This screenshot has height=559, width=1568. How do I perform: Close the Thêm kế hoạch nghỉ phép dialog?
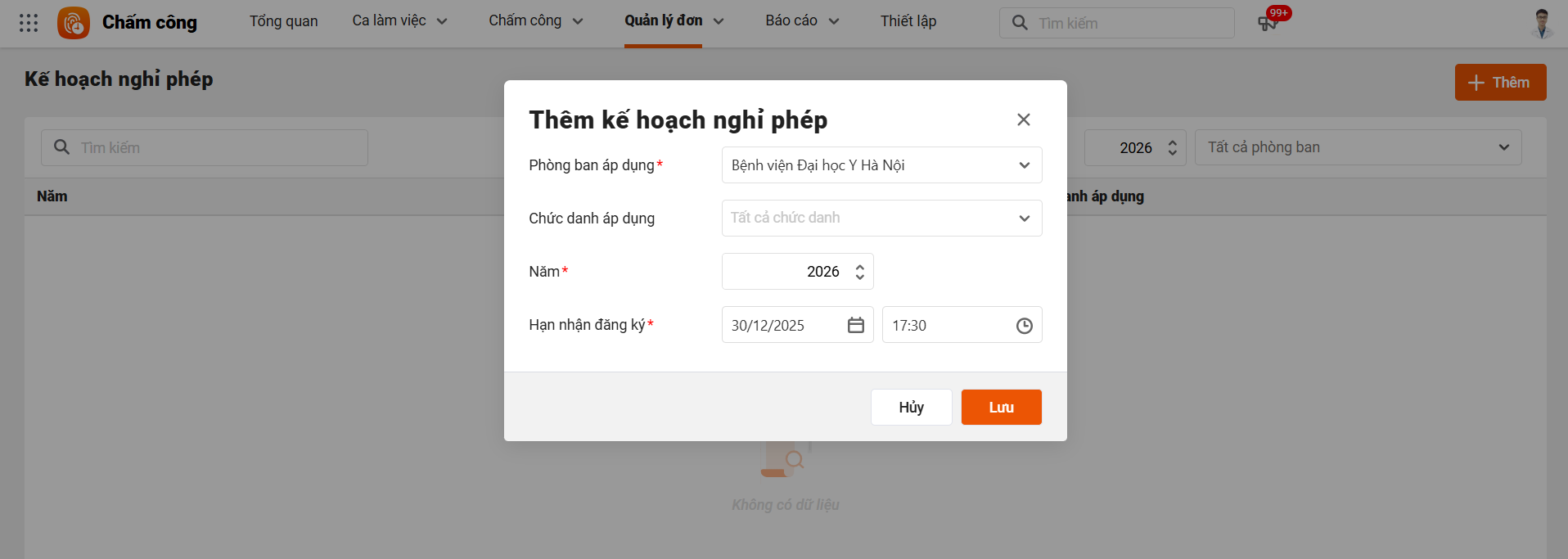[x=1023, y=119]
